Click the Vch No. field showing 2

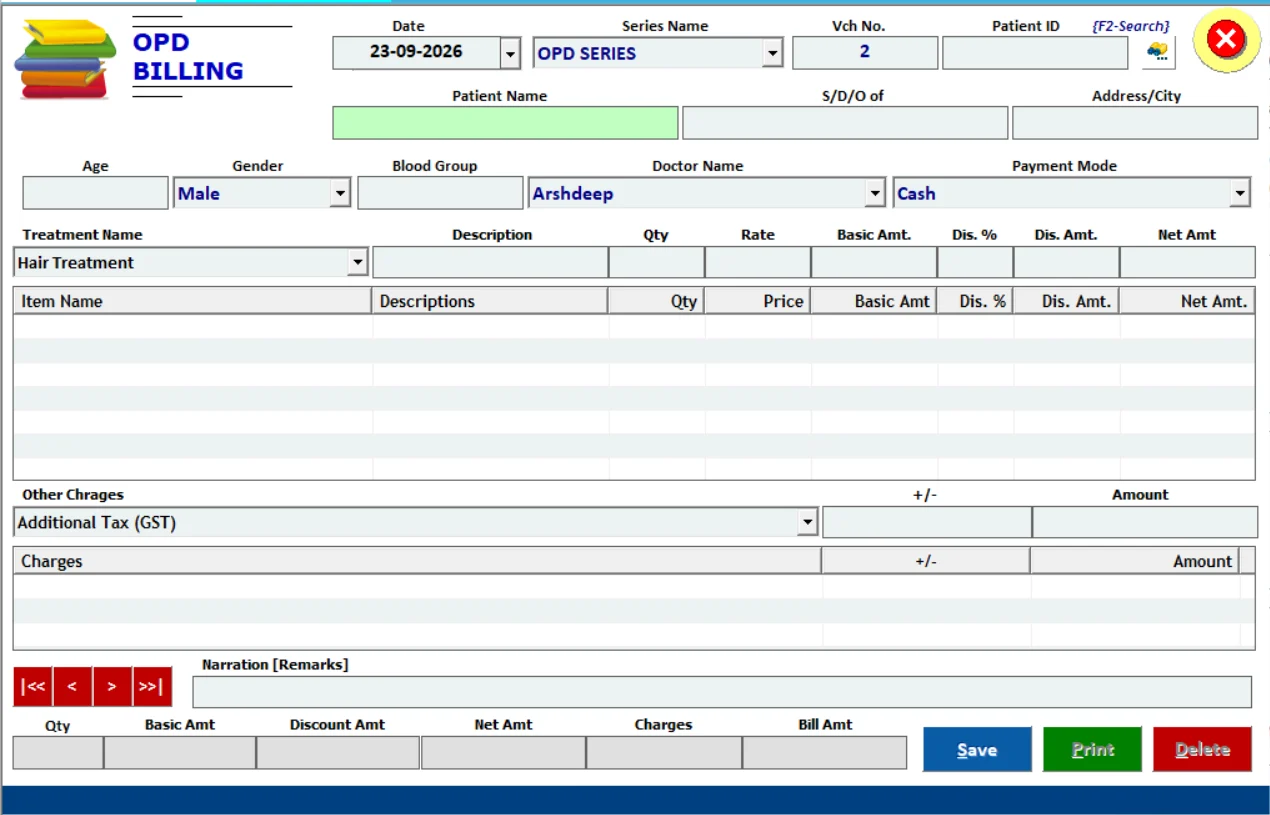(x=865, y=53)
